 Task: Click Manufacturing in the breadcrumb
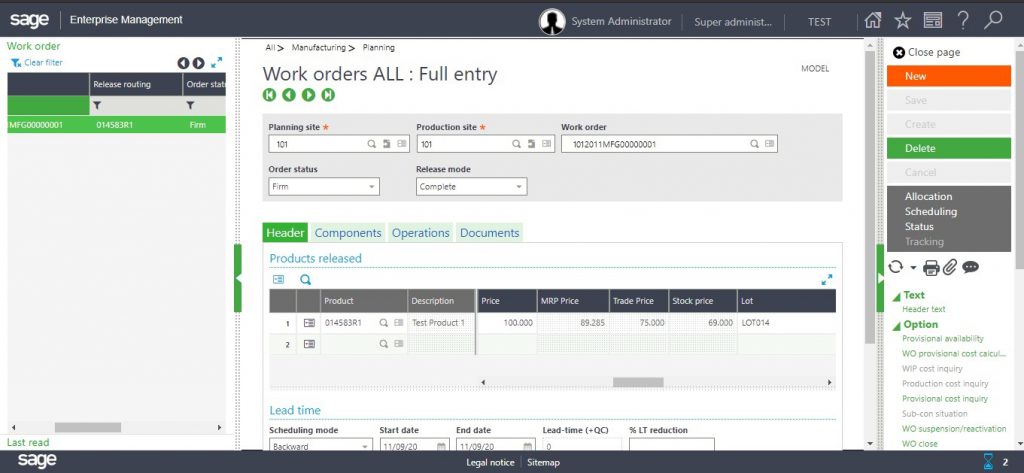coord(318,48)
